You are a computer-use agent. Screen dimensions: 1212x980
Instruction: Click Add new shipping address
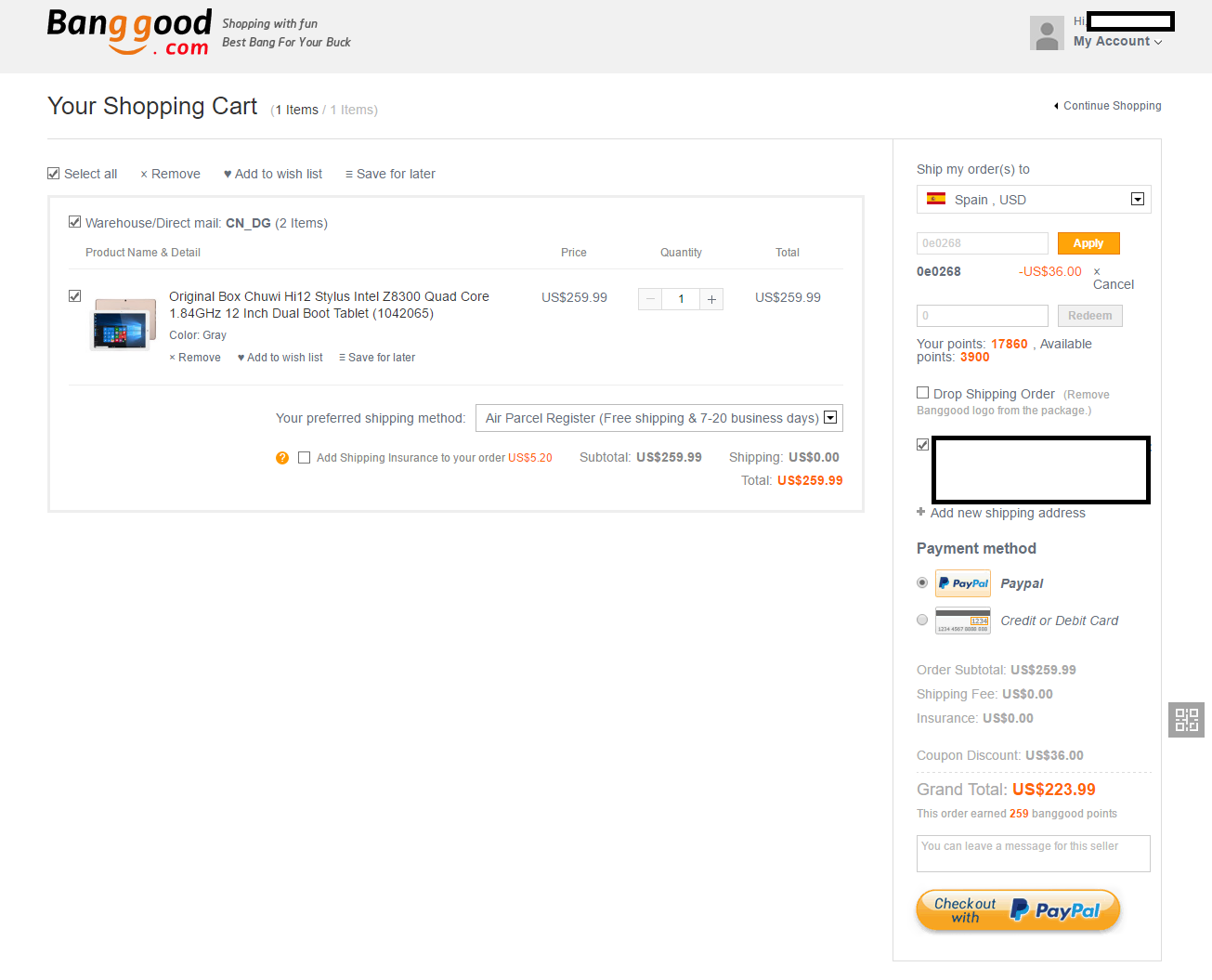pos(1008,513)
